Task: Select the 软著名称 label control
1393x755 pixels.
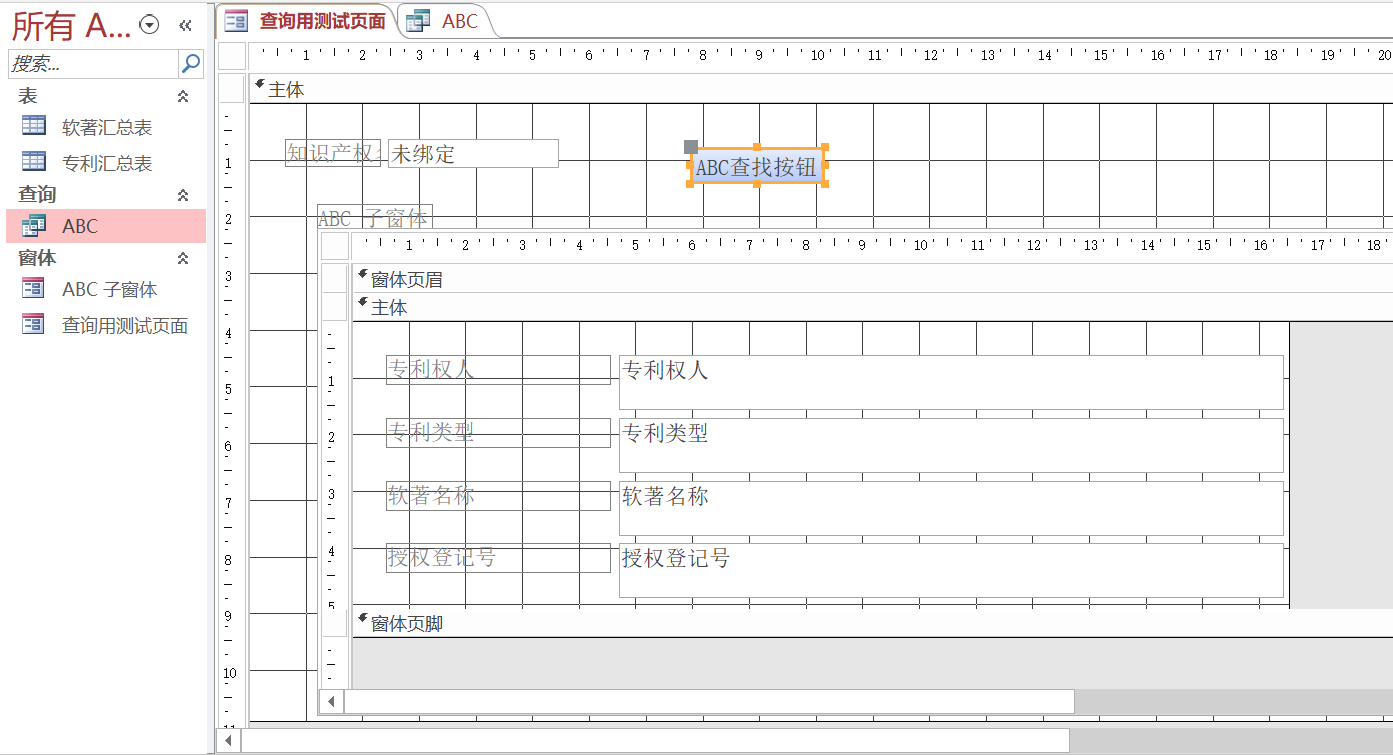Action: click(498, 495)
